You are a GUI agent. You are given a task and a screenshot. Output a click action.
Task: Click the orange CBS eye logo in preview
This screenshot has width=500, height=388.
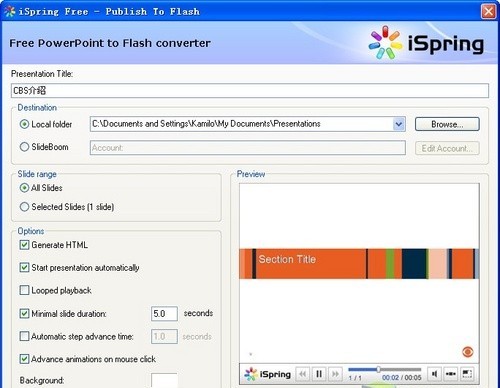tap(468, 352)
